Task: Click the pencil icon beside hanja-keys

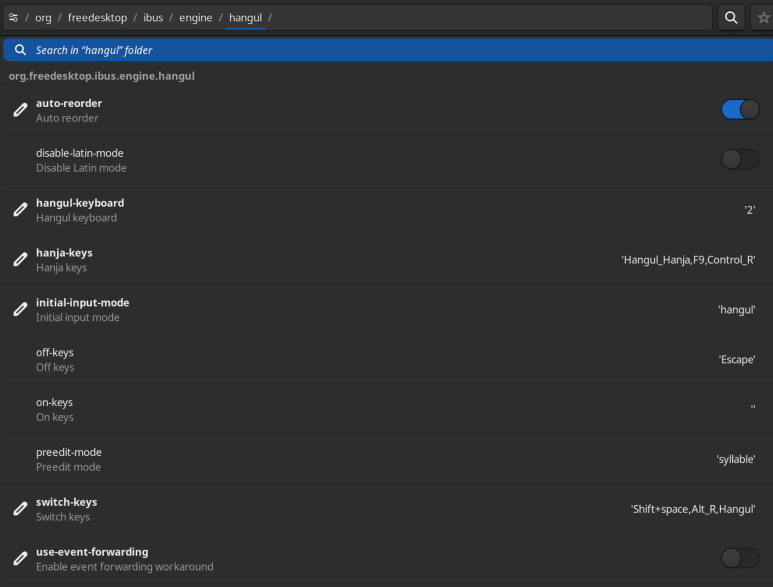Action: [20, 259]
